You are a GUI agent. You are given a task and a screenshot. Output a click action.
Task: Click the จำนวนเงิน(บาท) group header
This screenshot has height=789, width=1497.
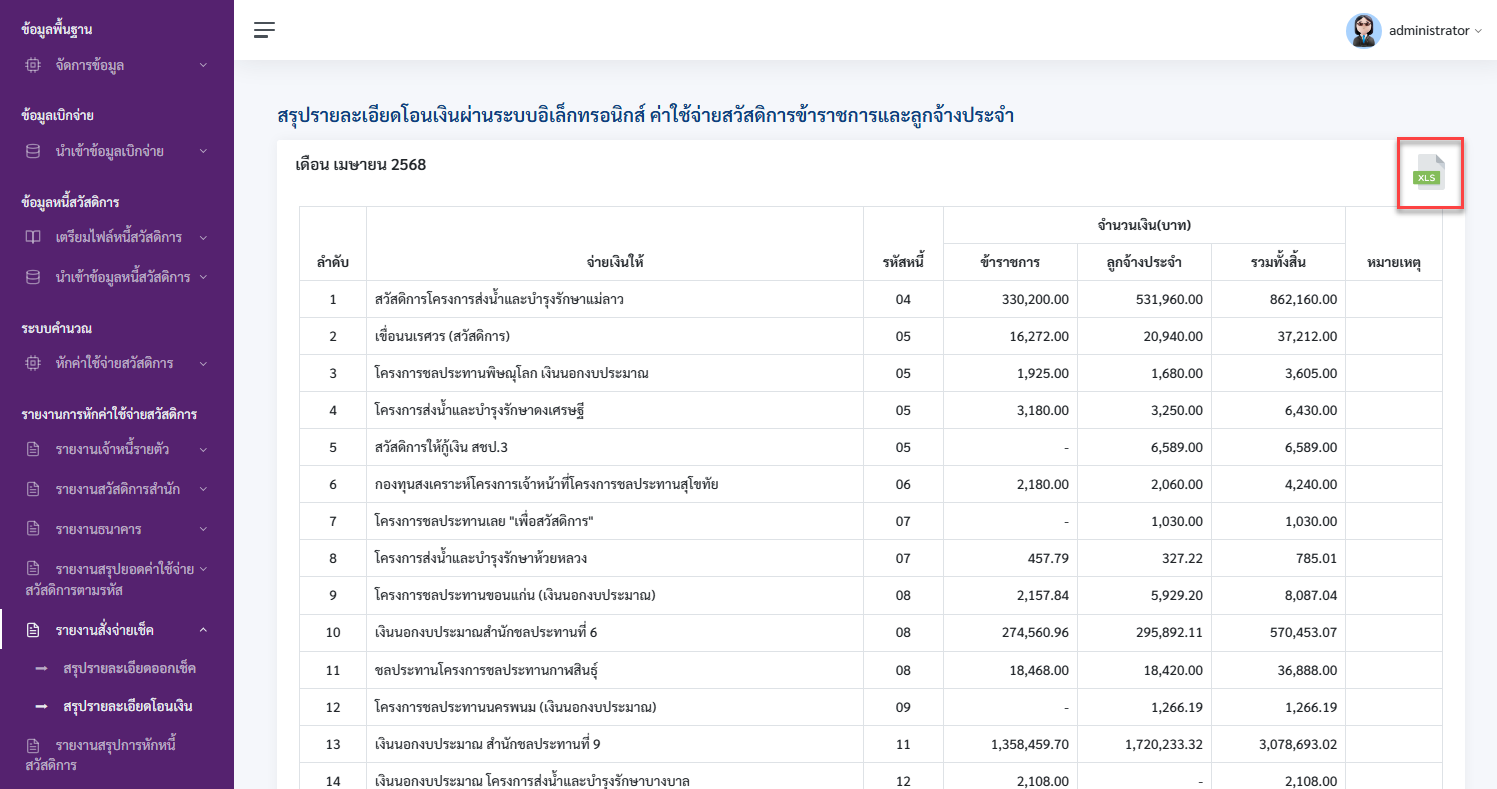tap(1144, 225)
